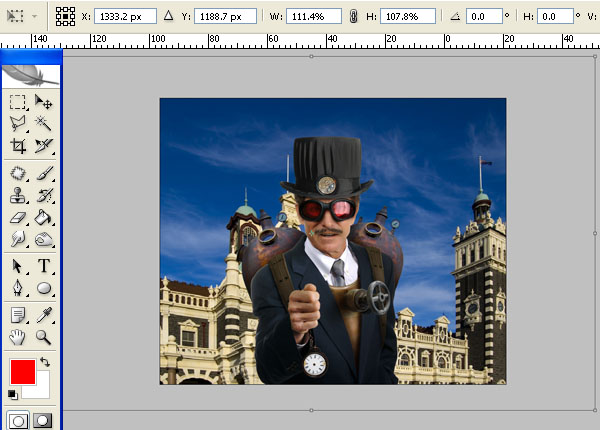This screenshot has width=600, height=430.
Task: Choose the Magic Wand tool
Action: [43, 123]
